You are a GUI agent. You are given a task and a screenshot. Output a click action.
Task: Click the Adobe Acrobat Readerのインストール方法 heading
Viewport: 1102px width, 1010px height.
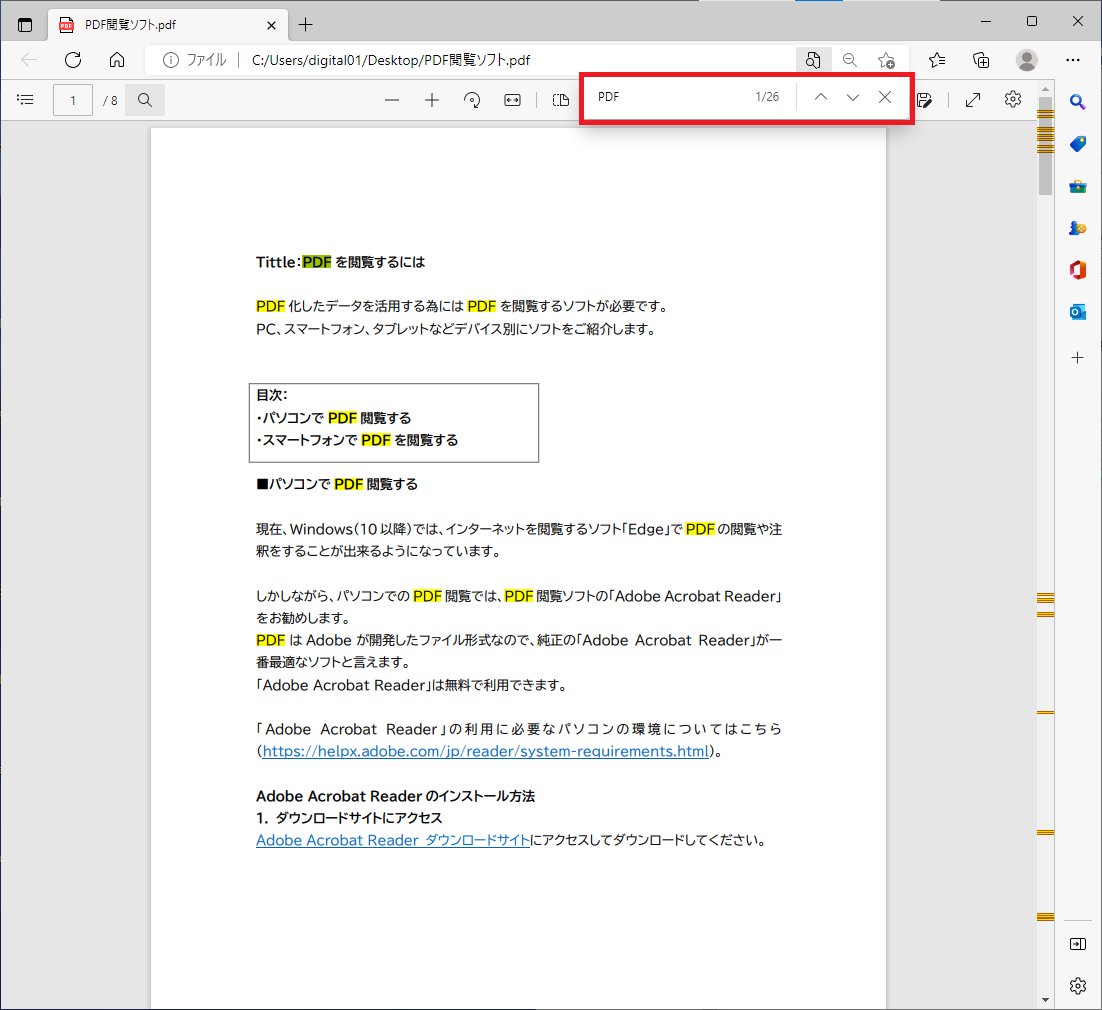point(395,796)
